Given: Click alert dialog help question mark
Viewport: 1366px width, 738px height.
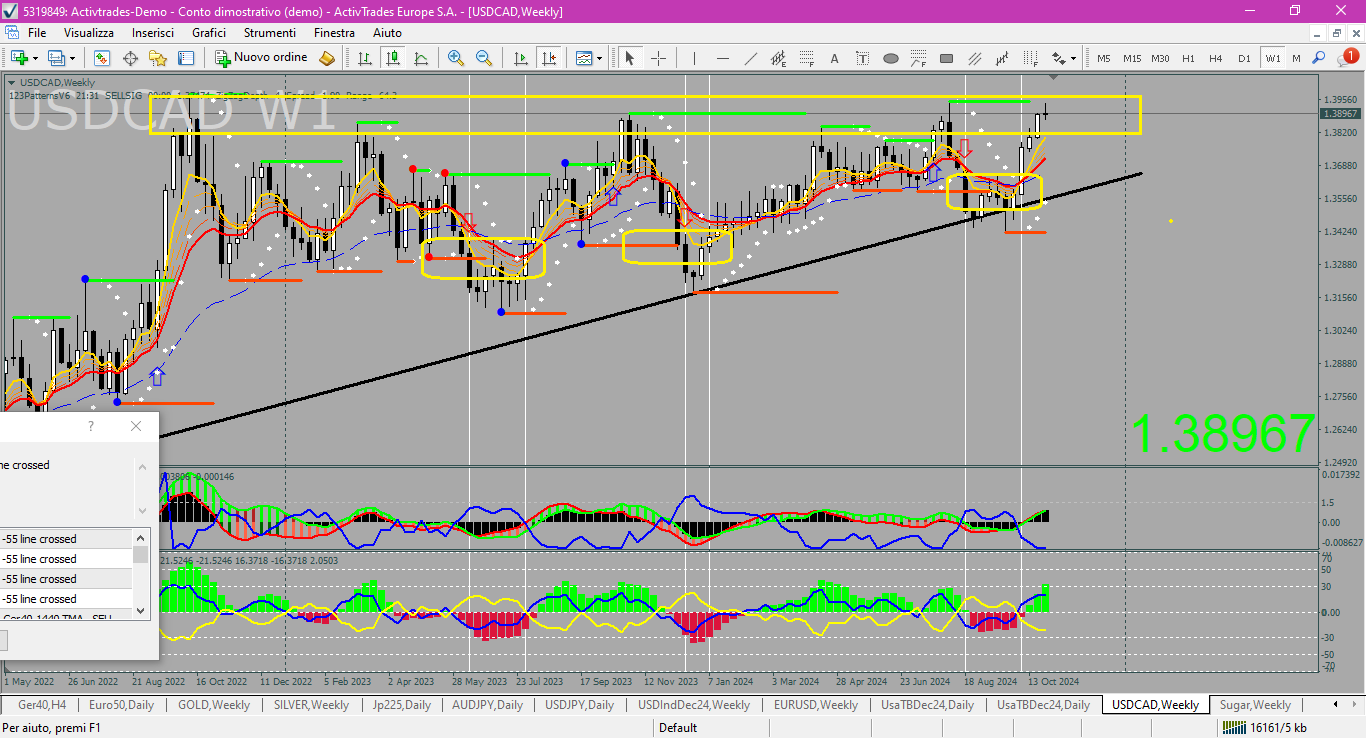Looking at the screenshot, I should click(91, 426).
